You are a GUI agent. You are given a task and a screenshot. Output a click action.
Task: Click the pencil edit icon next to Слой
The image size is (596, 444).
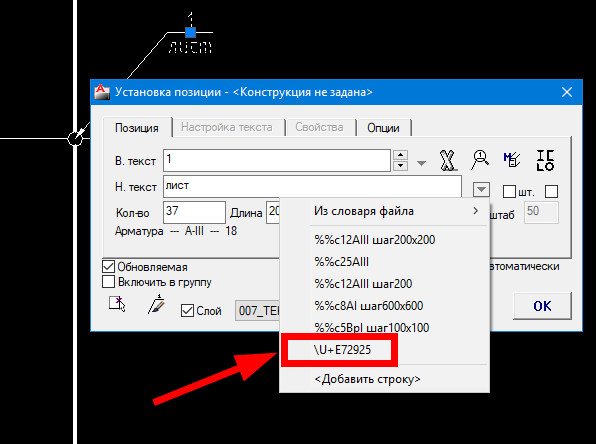[156, 304]
